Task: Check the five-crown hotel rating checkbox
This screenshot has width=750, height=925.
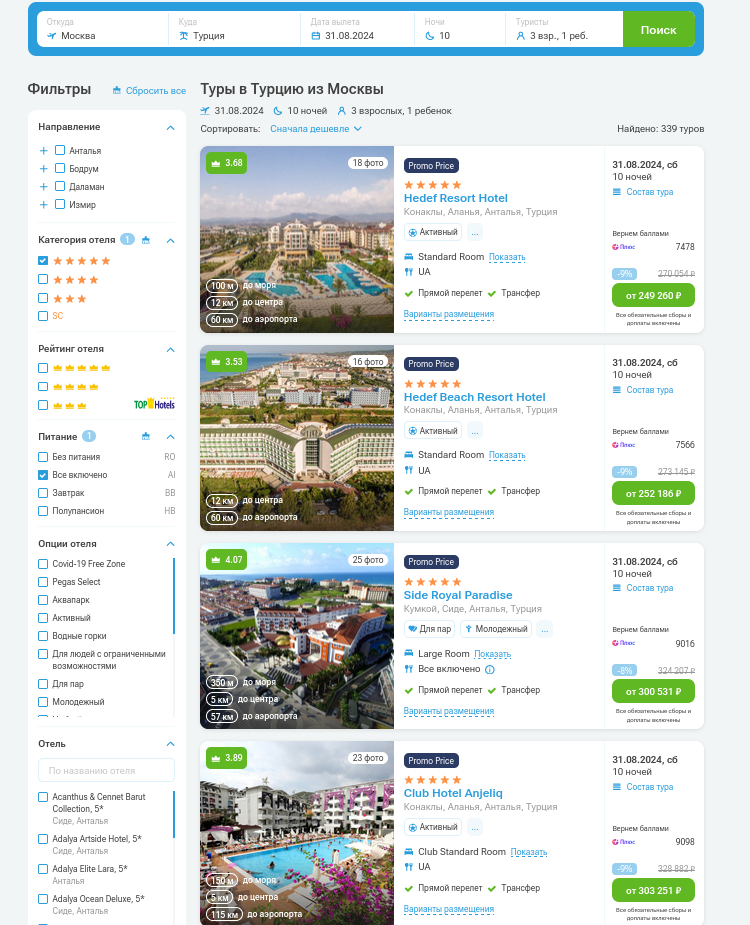Action: click(43, 368)
